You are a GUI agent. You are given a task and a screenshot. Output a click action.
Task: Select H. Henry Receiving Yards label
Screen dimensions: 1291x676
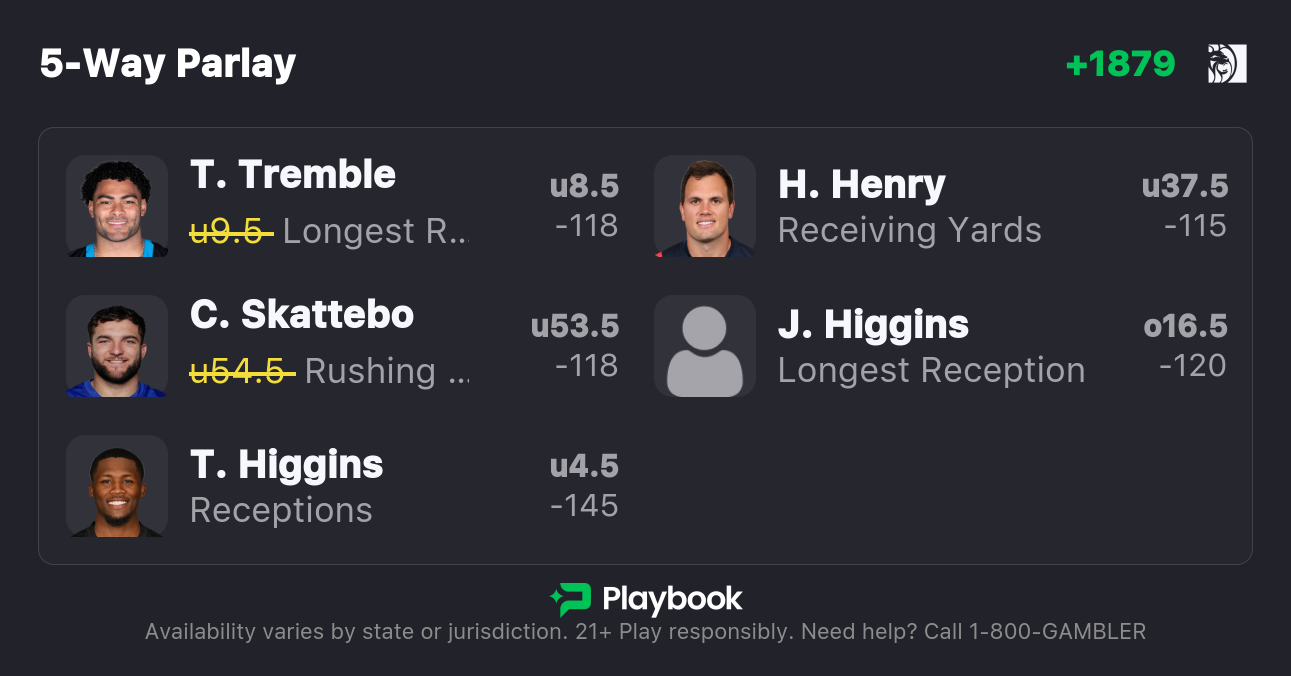point(909,230)
